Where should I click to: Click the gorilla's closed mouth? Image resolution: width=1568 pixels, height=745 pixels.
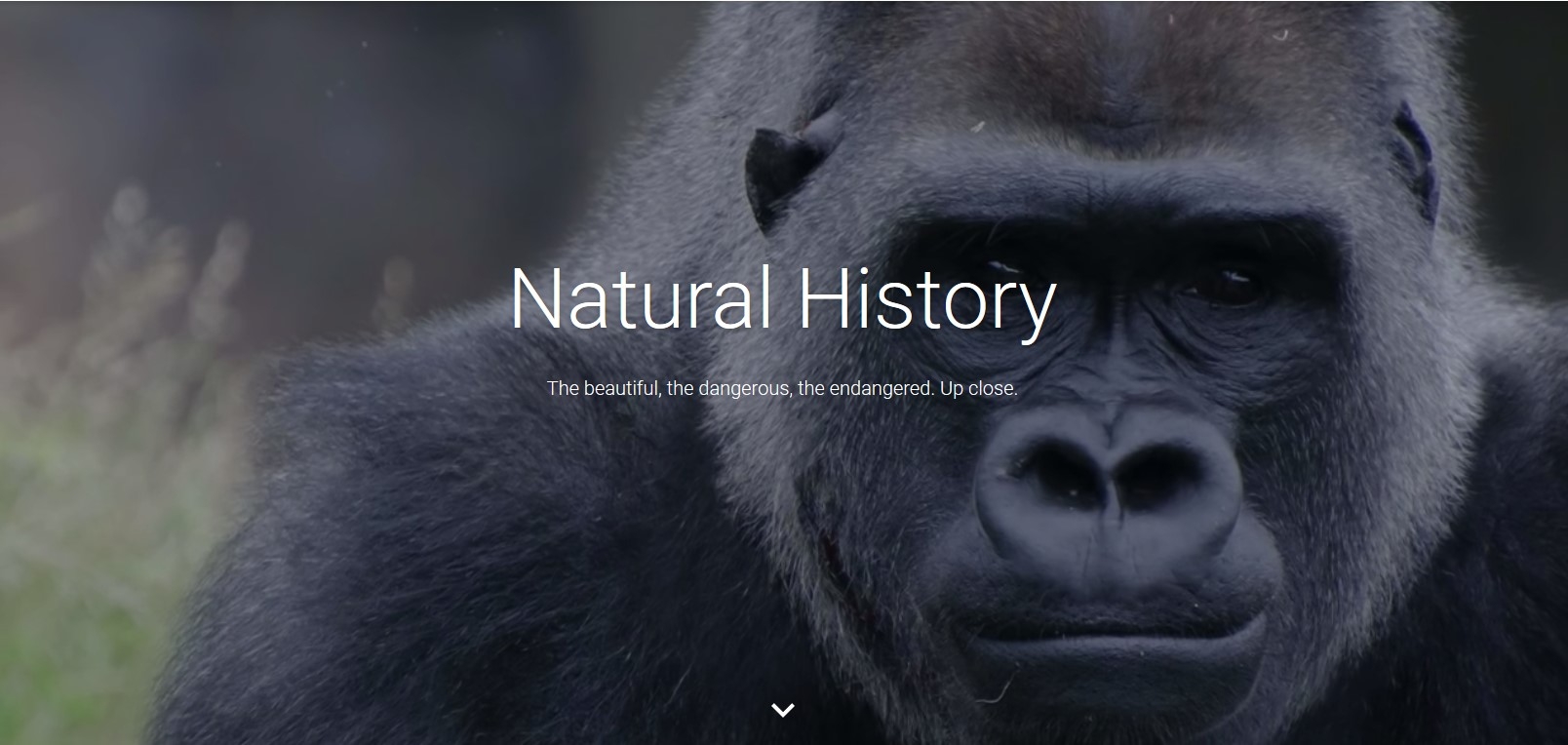pyautogui.click(x=1112, y=624)
